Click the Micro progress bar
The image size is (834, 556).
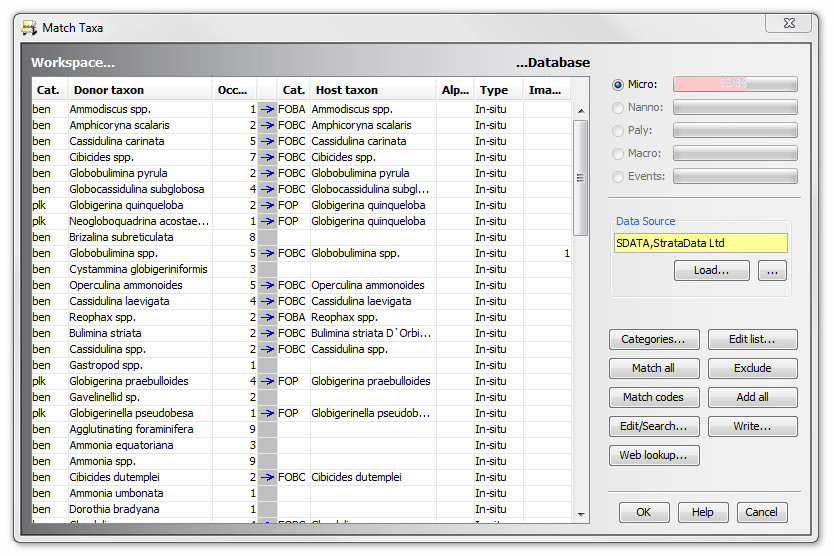click(735, 84)
